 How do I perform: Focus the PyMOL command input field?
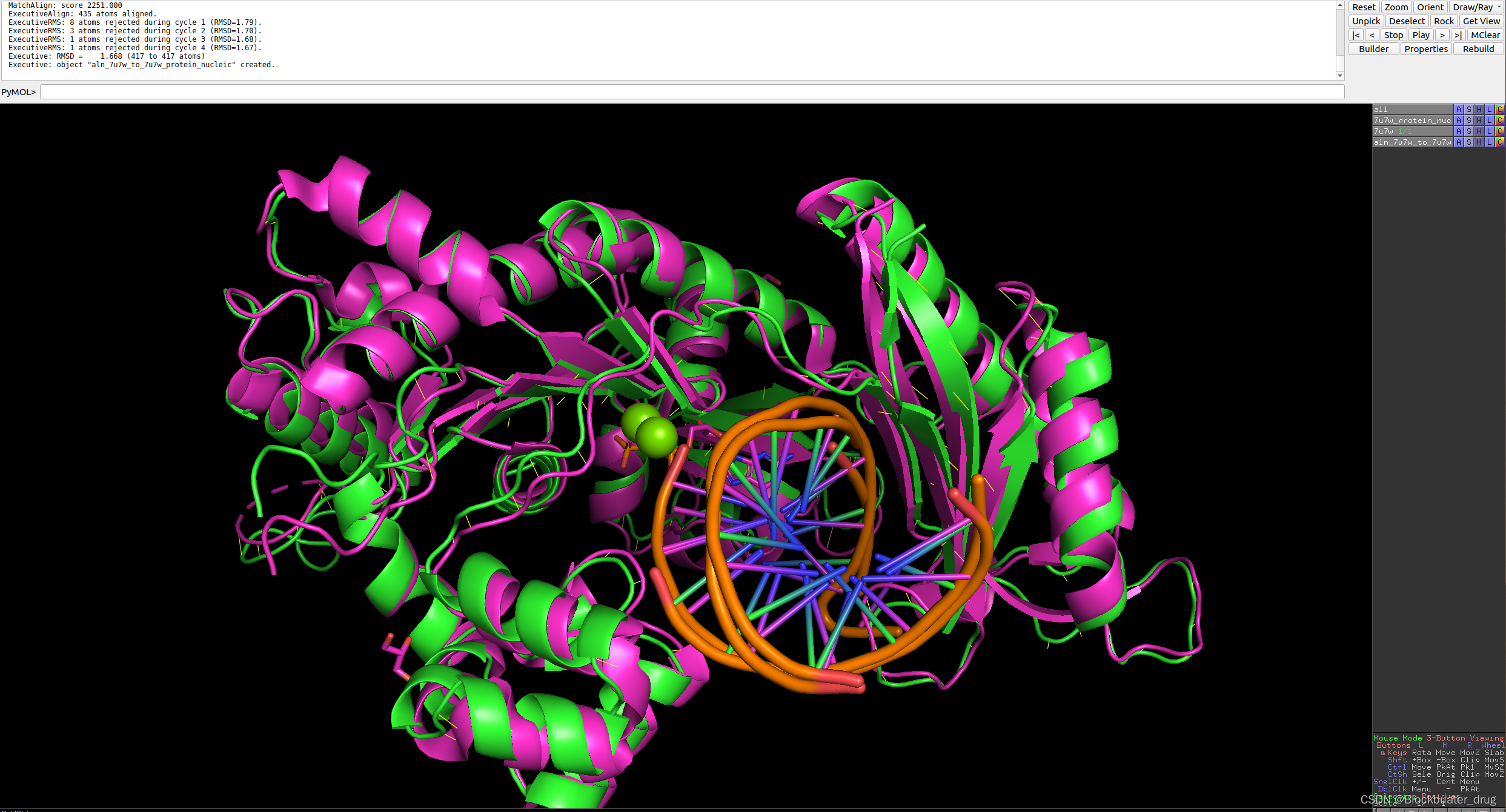(x=692, y=92)
